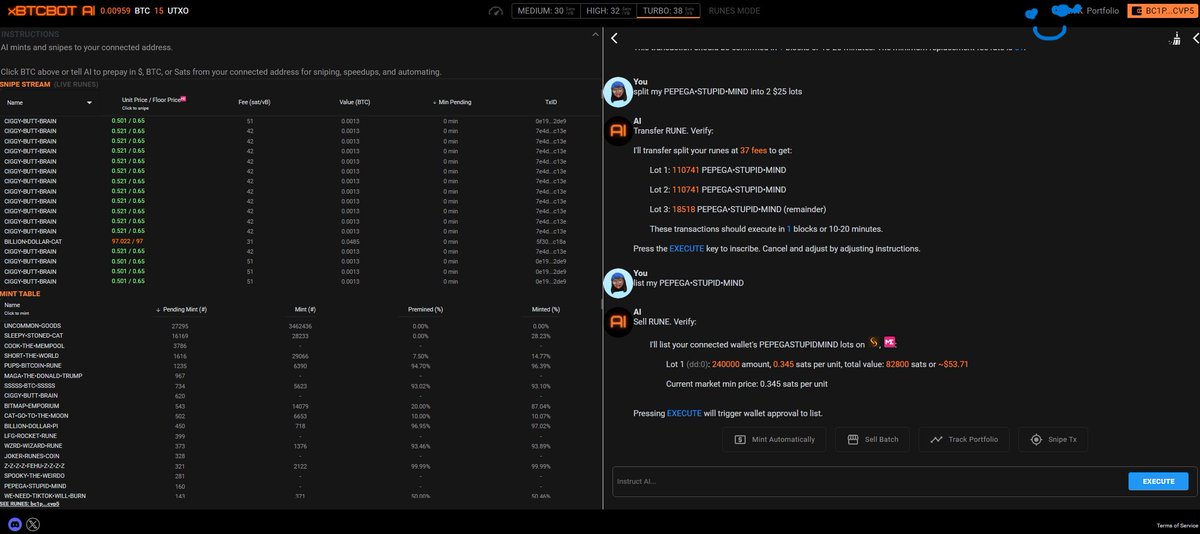Screen dimensions: 1200x534
Task: Mint SSSSS•BTC•SSSSS
Action: click(x=30, y=385)
